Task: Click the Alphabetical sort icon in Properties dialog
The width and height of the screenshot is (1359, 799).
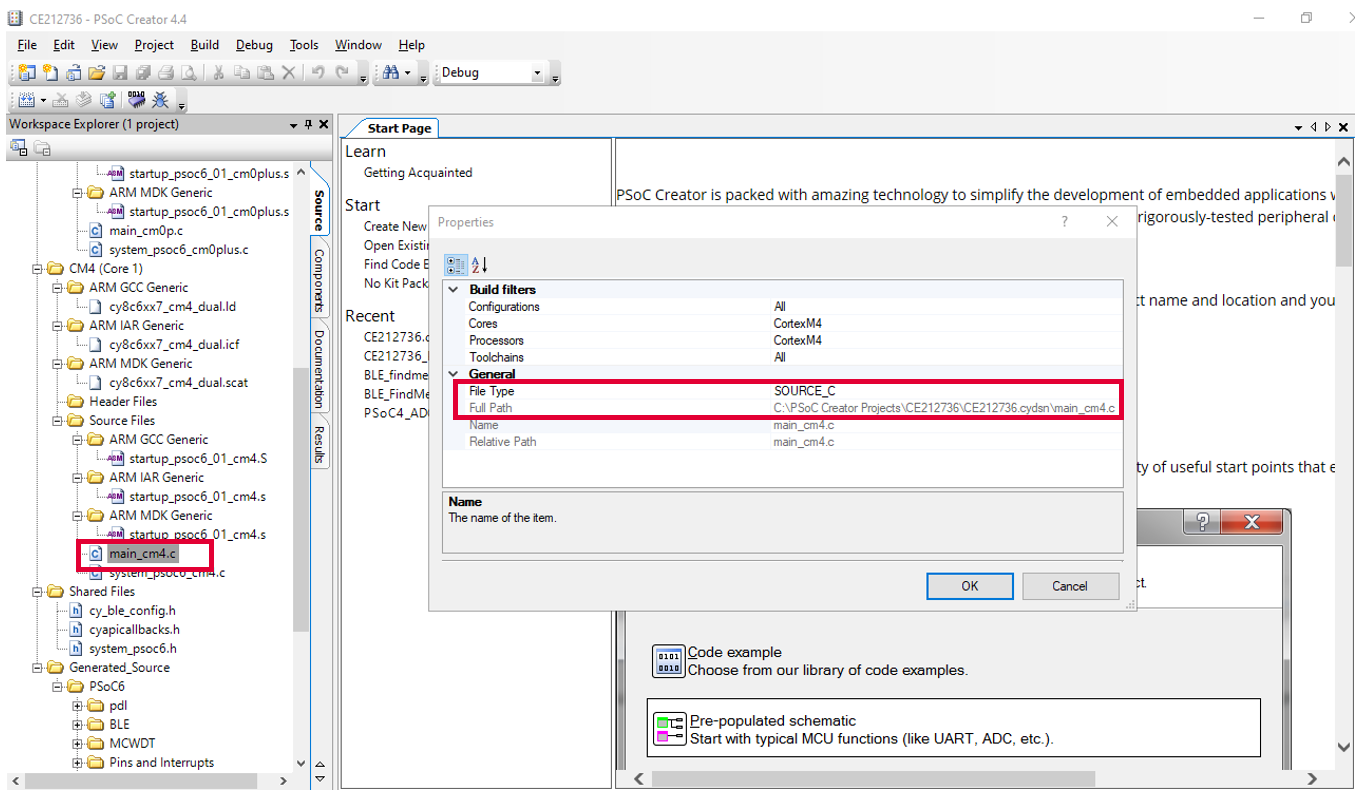Action: click(479, 265)
